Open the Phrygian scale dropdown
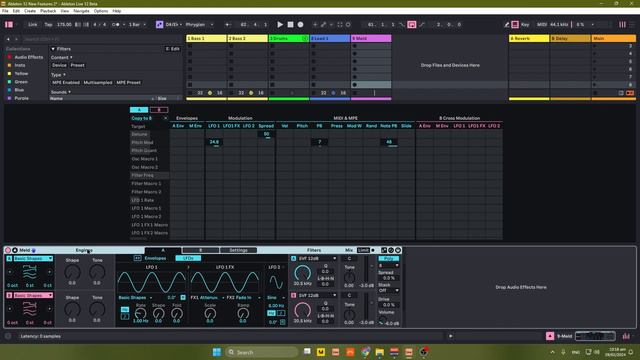 point(199,24)
